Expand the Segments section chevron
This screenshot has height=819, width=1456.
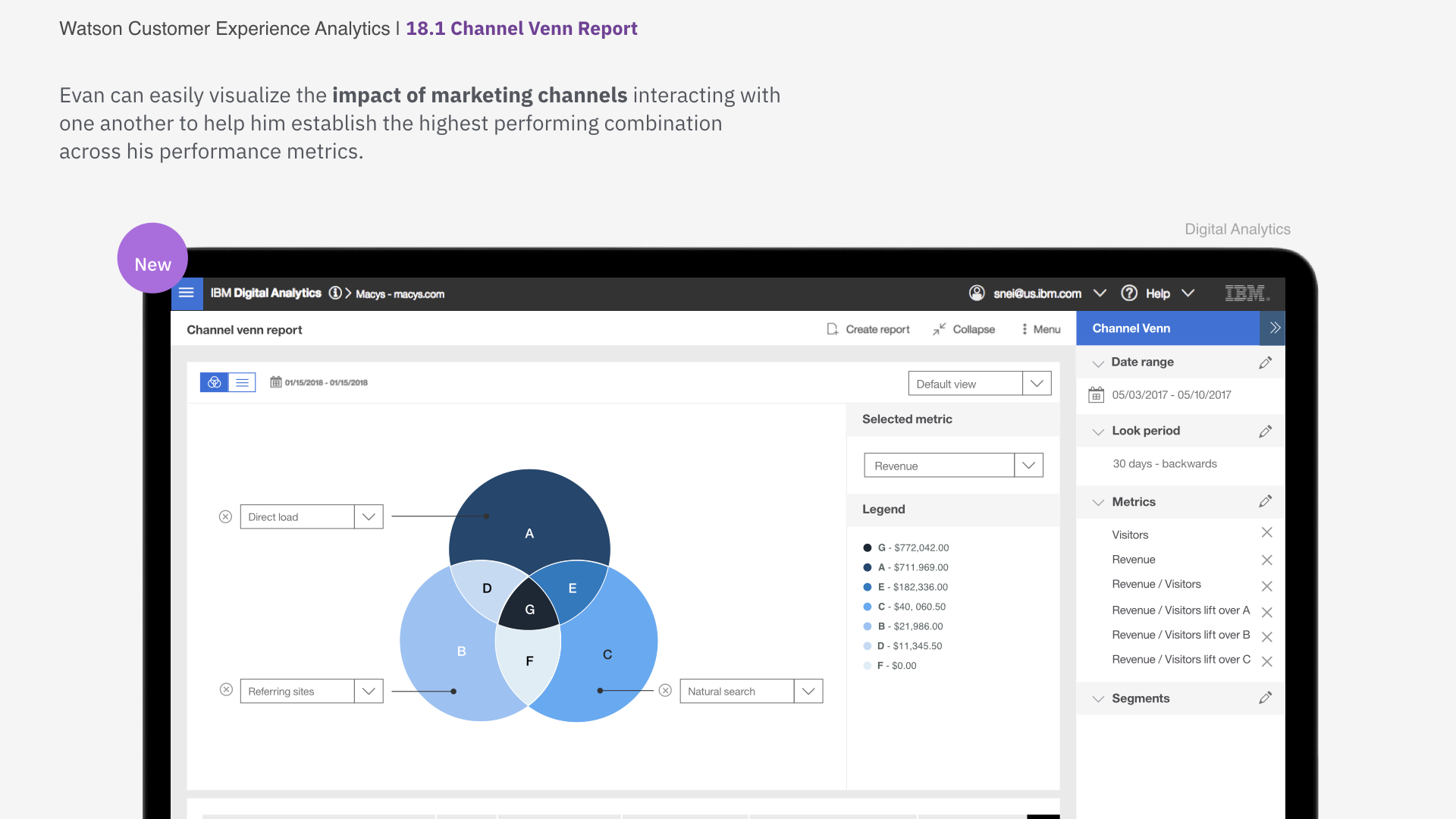tap(1097, 699)
